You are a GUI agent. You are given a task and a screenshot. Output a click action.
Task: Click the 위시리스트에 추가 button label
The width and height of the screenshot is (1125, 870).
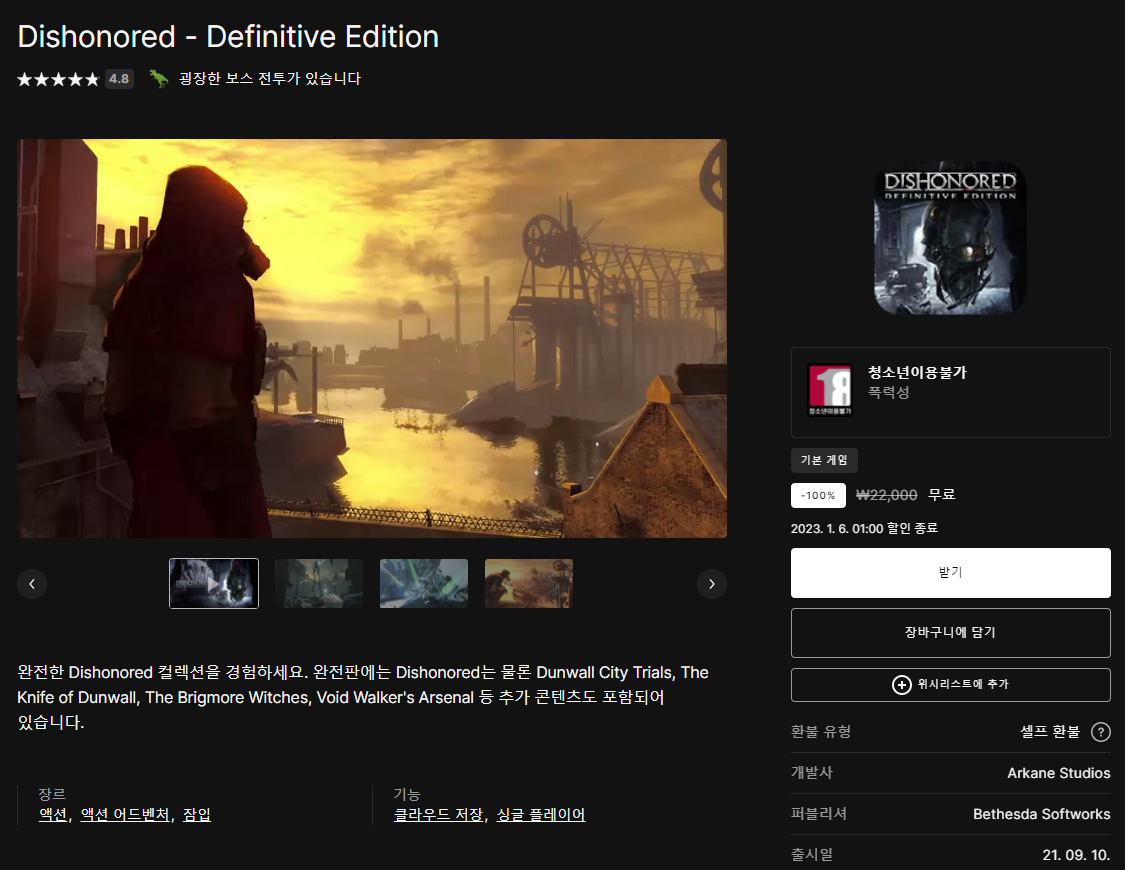(x=963, y=684)
